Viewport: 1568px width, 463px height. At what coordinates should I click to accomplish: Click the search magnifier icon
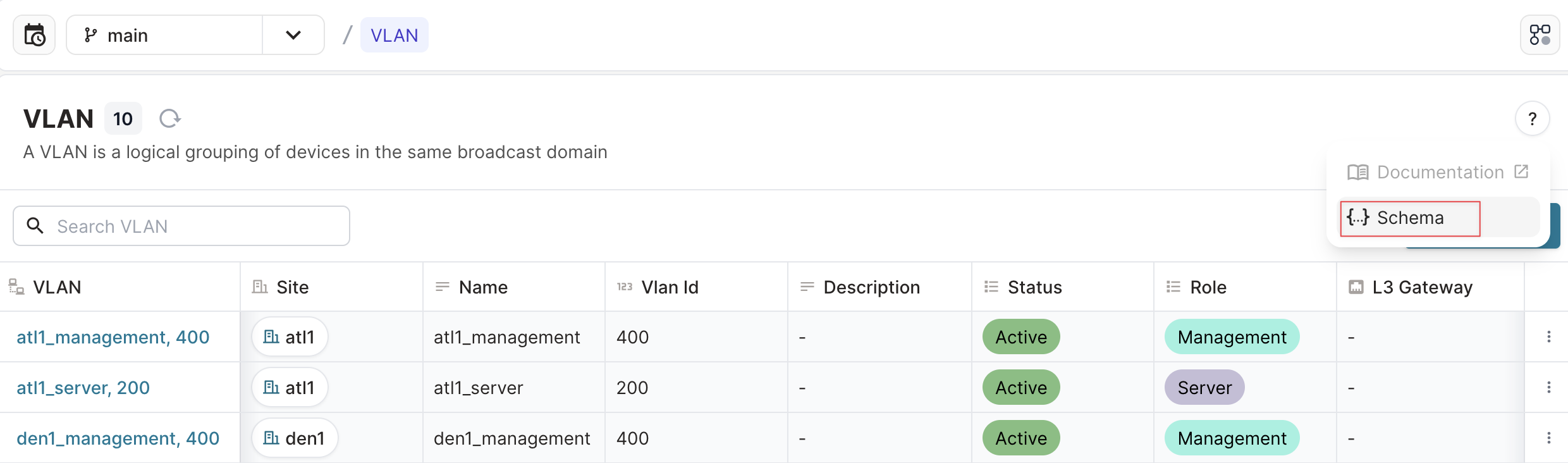pos(35,226)
